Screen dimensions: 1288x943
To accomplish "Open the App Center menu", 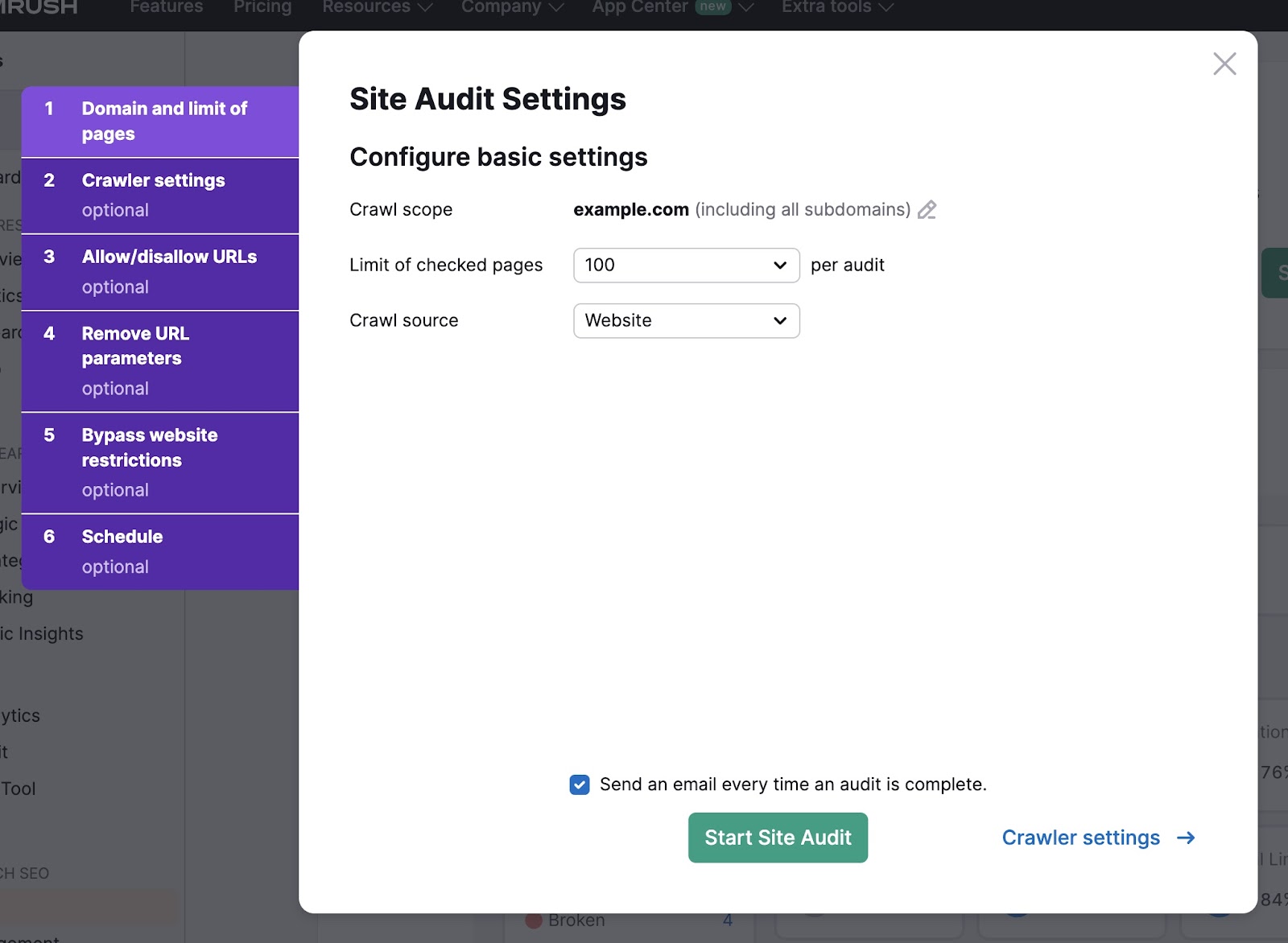I will pyautogui.click(x=640, y=6).
